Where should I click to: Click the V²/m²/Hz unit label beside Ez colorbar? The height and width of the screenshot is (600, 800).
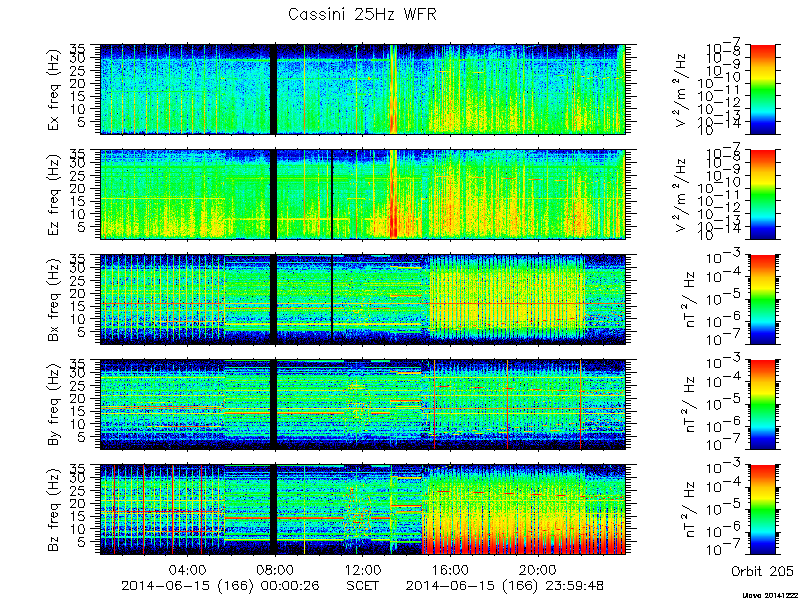click(682, 194)
